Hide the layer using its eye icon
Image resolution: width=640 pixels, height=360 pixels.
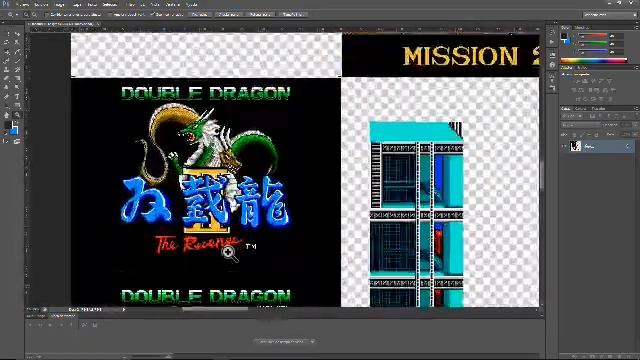click(564, 146)
